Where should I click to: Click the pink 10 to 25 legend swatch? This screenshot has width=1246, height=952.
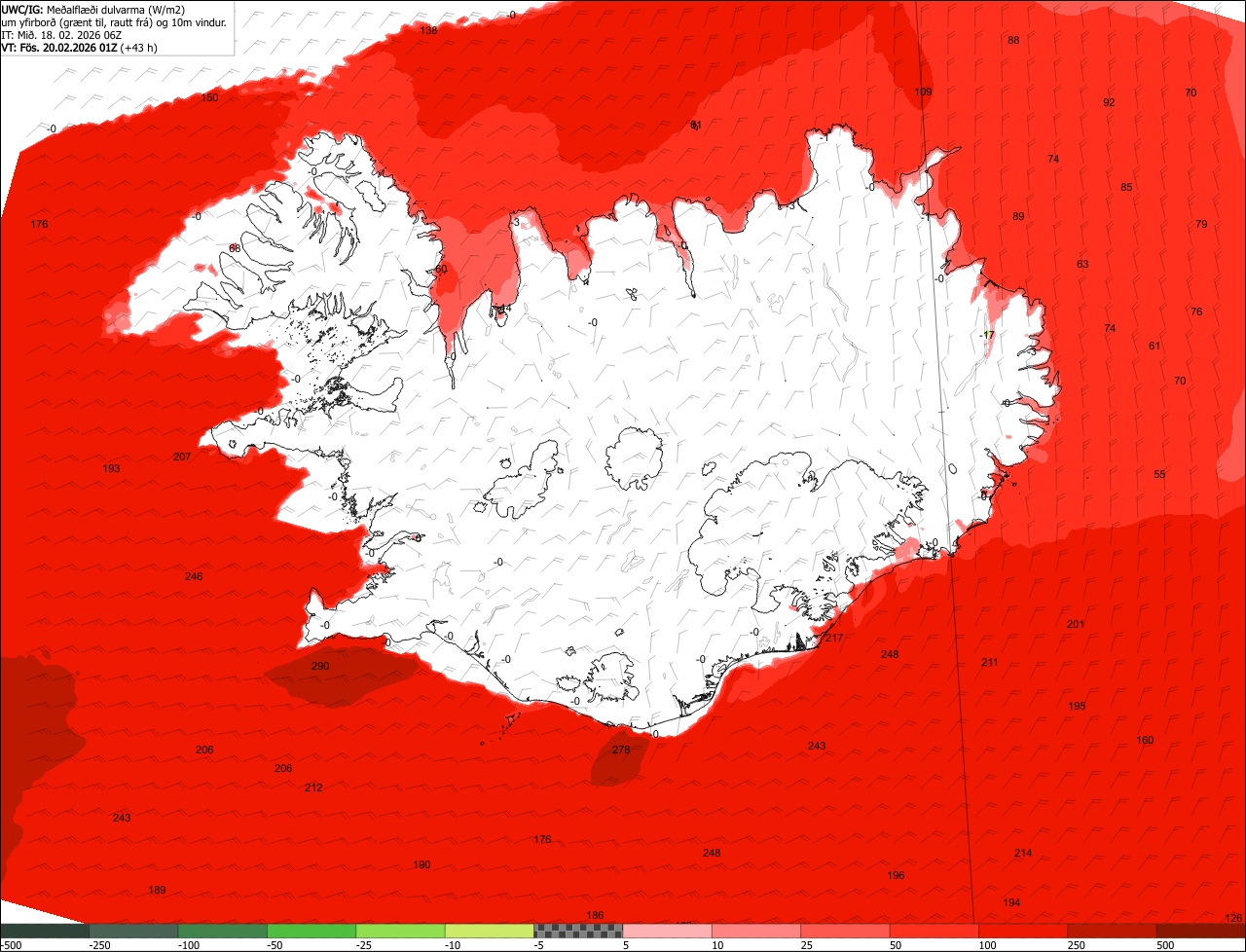(756, 932)
